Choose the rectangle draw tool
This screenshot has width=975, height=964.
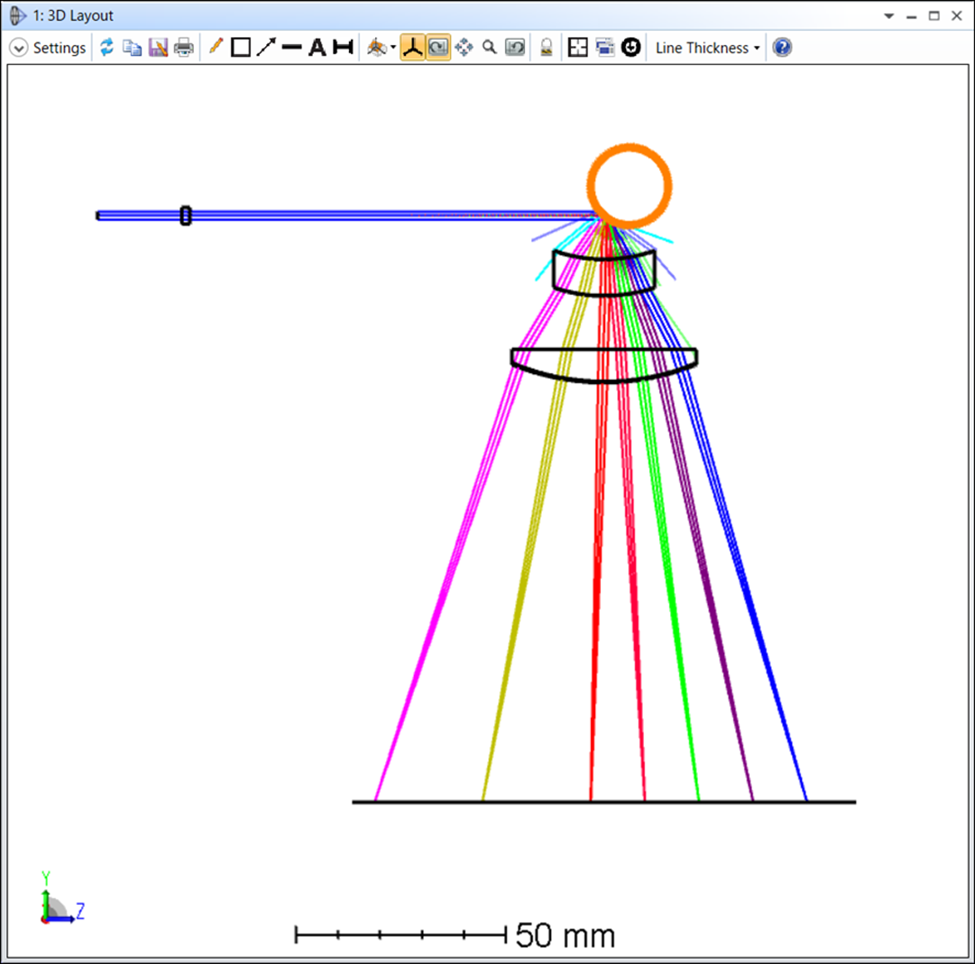[x=241, y=47]
